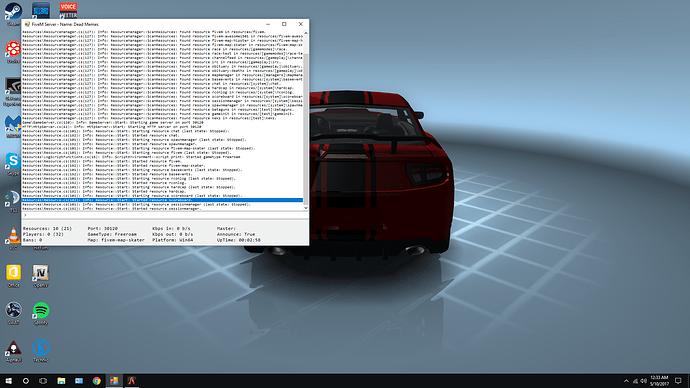Open the Voicemeeter desktop shortcut
690x388 pixels.
pyautogui.click(x=68, y=10)
